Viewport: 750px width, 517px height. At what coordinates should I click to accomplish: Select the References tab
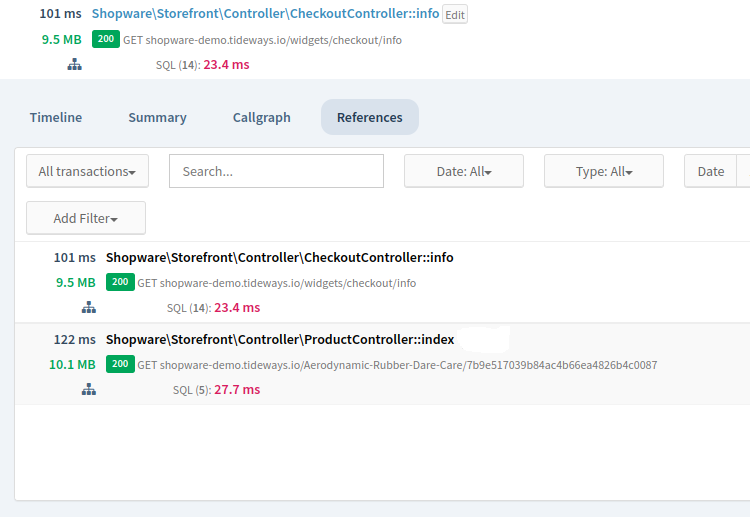coord(370,117)
